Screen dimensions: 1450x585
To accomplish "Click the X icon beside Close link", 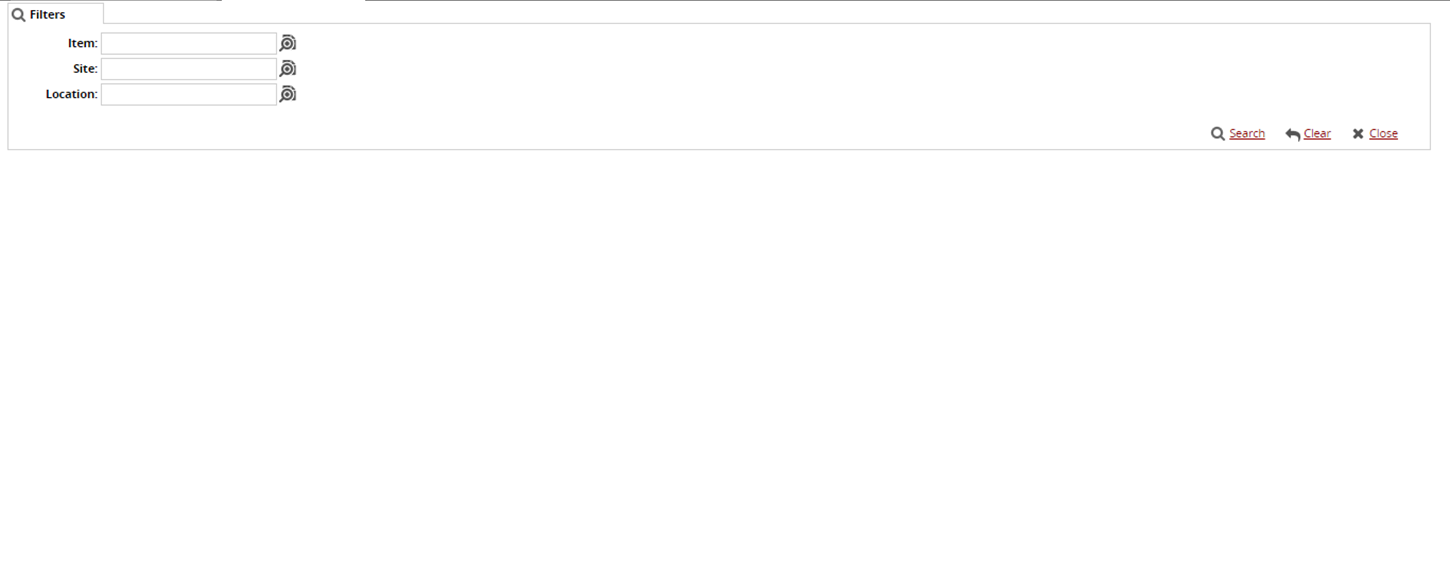I will point(1358,134).
